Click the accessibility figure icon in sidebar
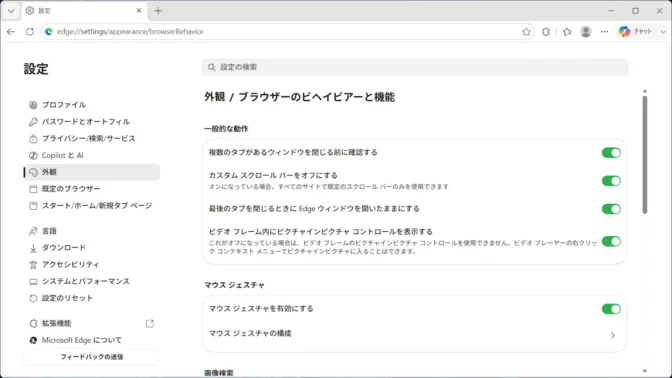672x378 pixels. [x=33, y=264]
